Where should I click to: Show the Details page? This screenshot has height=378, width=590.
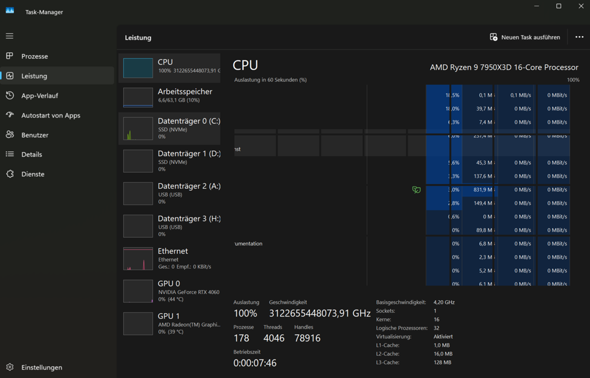point(57,154)
